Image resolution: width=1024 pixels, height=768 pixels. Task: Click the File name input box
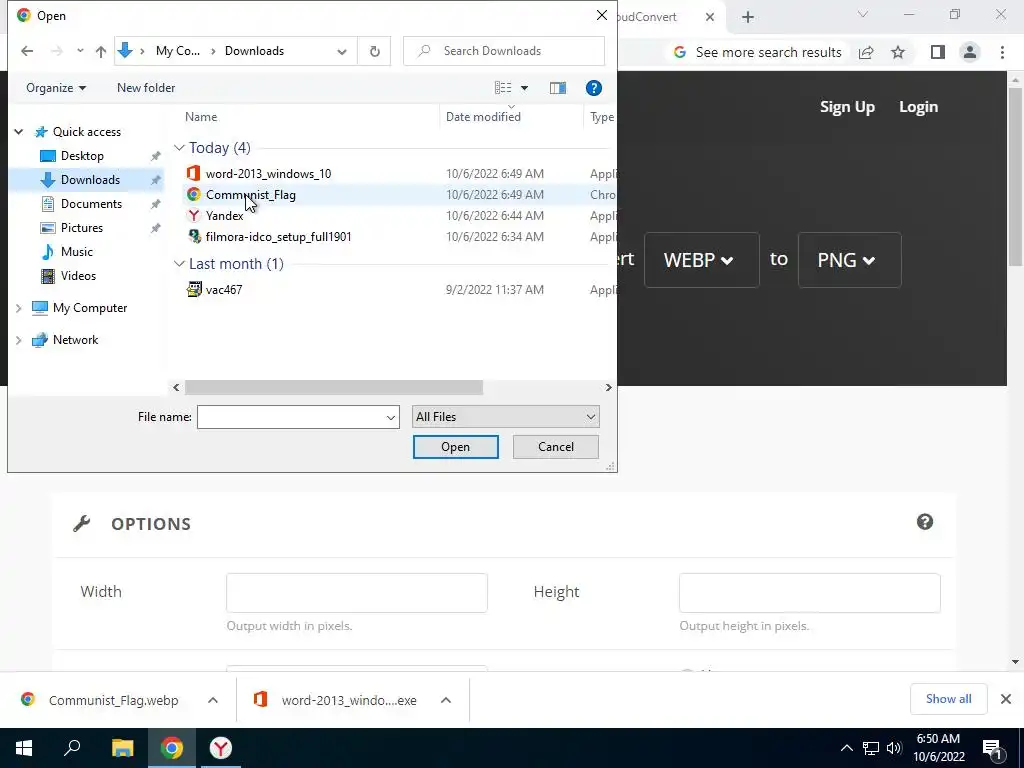(x=298, y=417)
